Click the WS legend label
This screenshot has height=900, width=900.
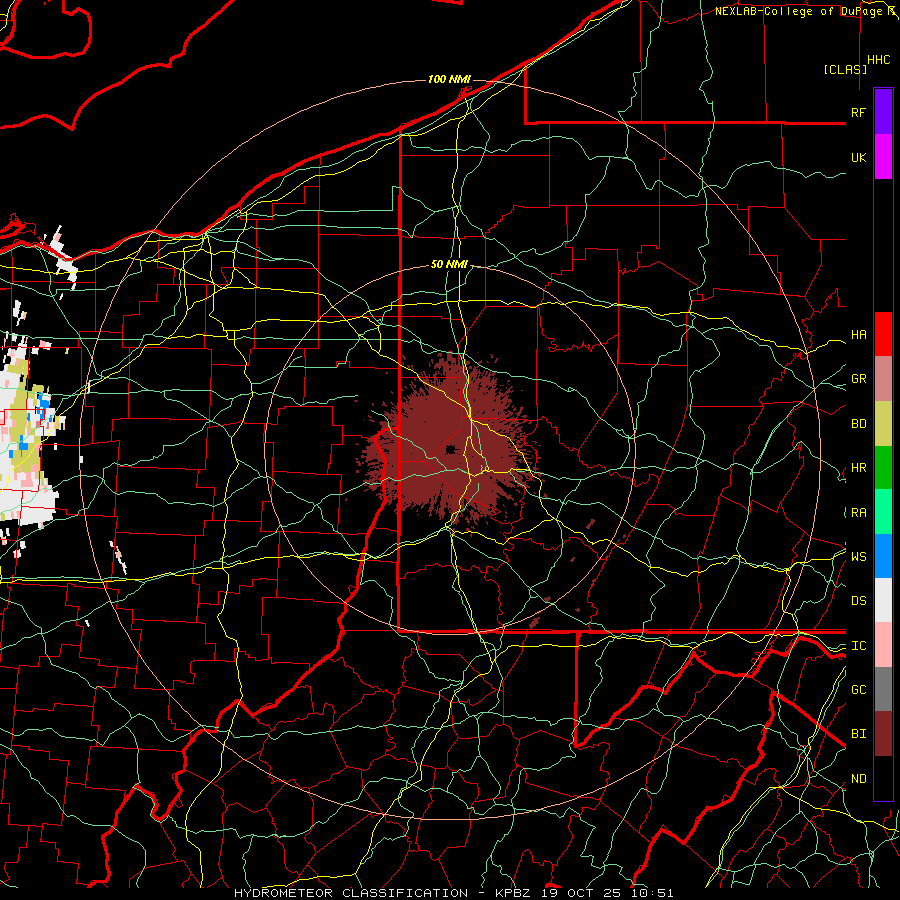(858, 557)
